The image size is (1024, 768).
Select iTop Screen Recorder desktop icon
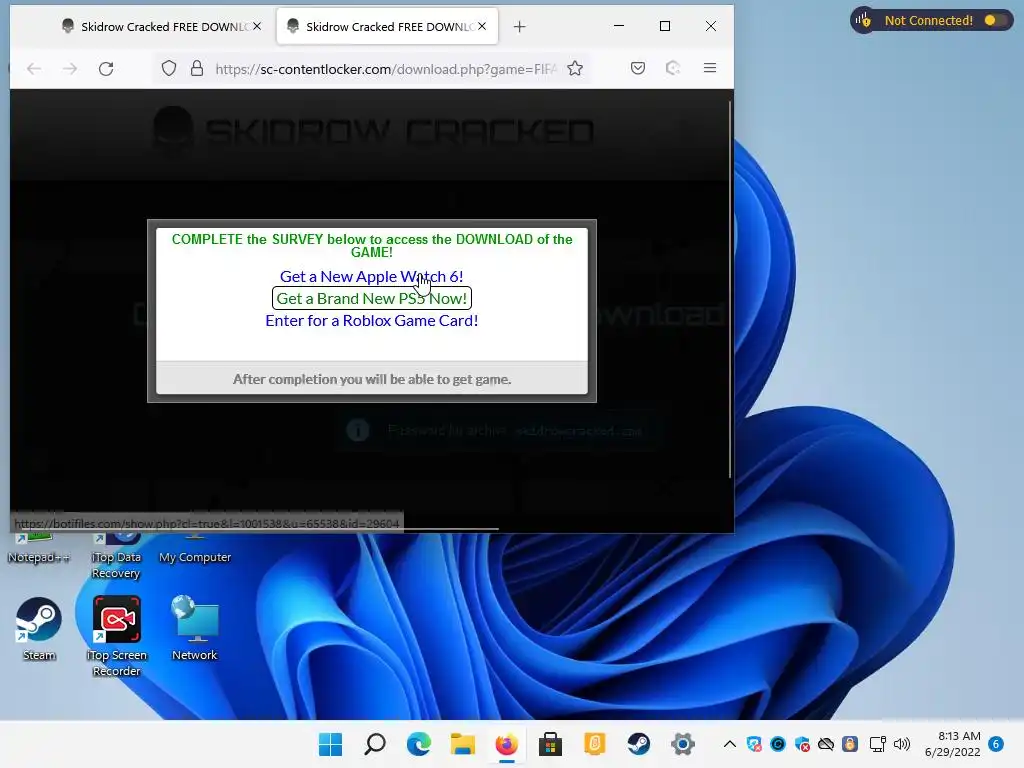tap(116, 636)
